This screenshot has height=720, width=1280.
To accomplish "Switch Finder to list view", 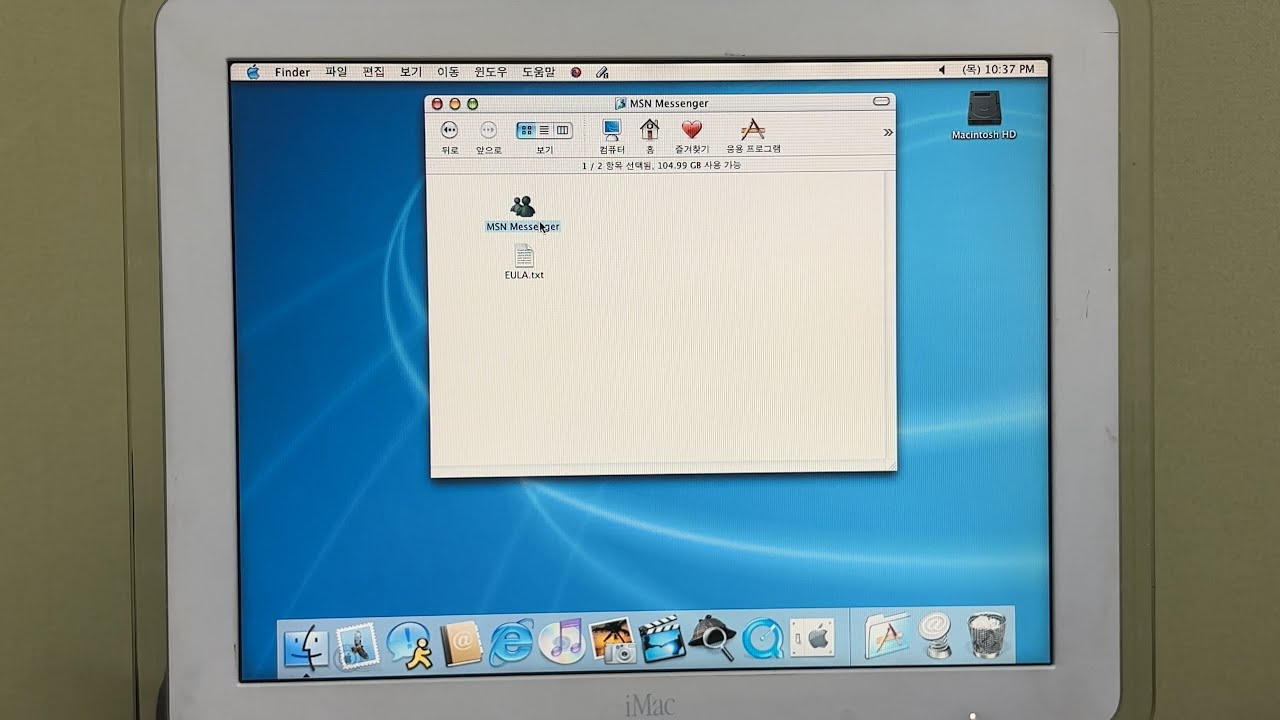I will click(544, 130).
